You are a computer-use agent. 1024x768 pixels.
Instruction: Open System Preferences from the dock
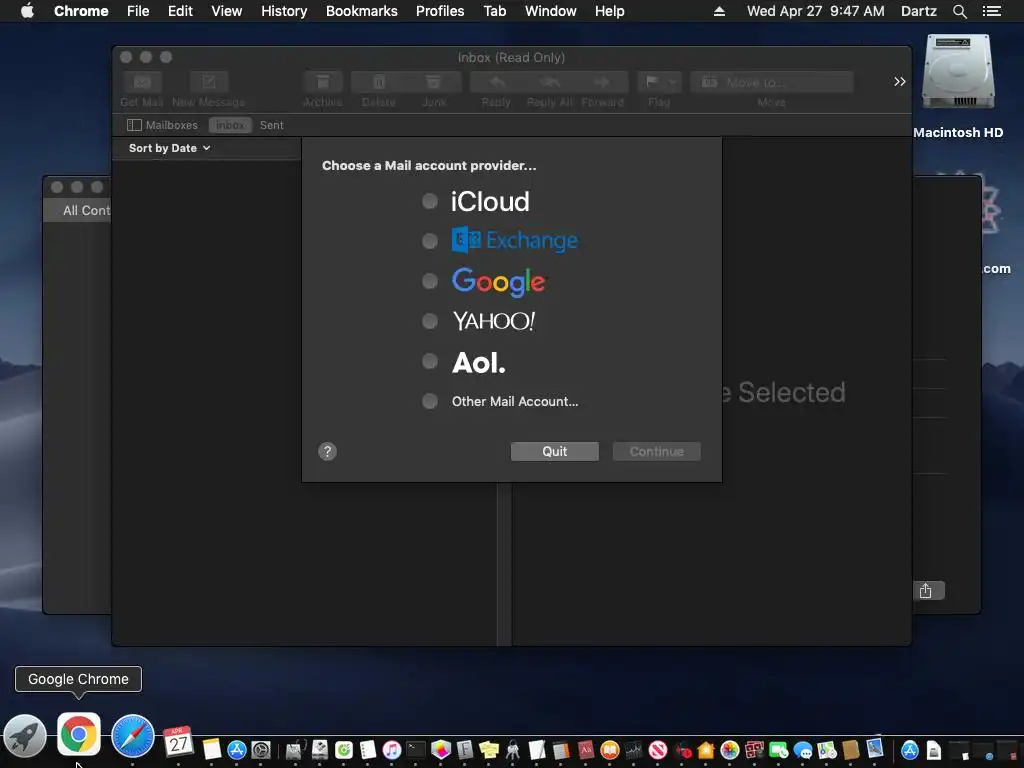261,750
